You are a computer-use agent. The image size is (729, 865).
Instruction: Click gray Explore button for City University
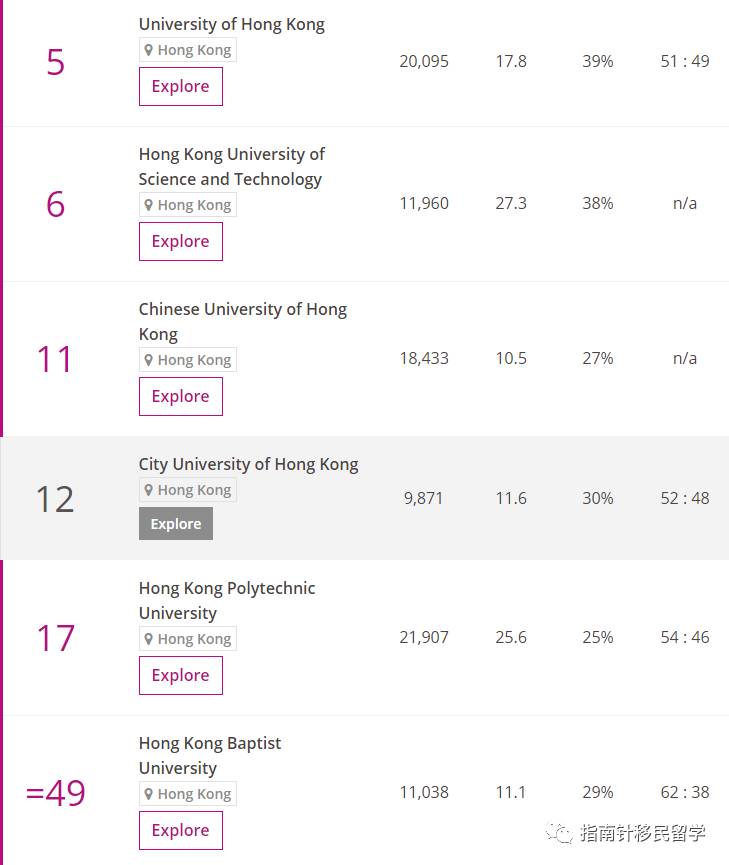pos(175,524)
